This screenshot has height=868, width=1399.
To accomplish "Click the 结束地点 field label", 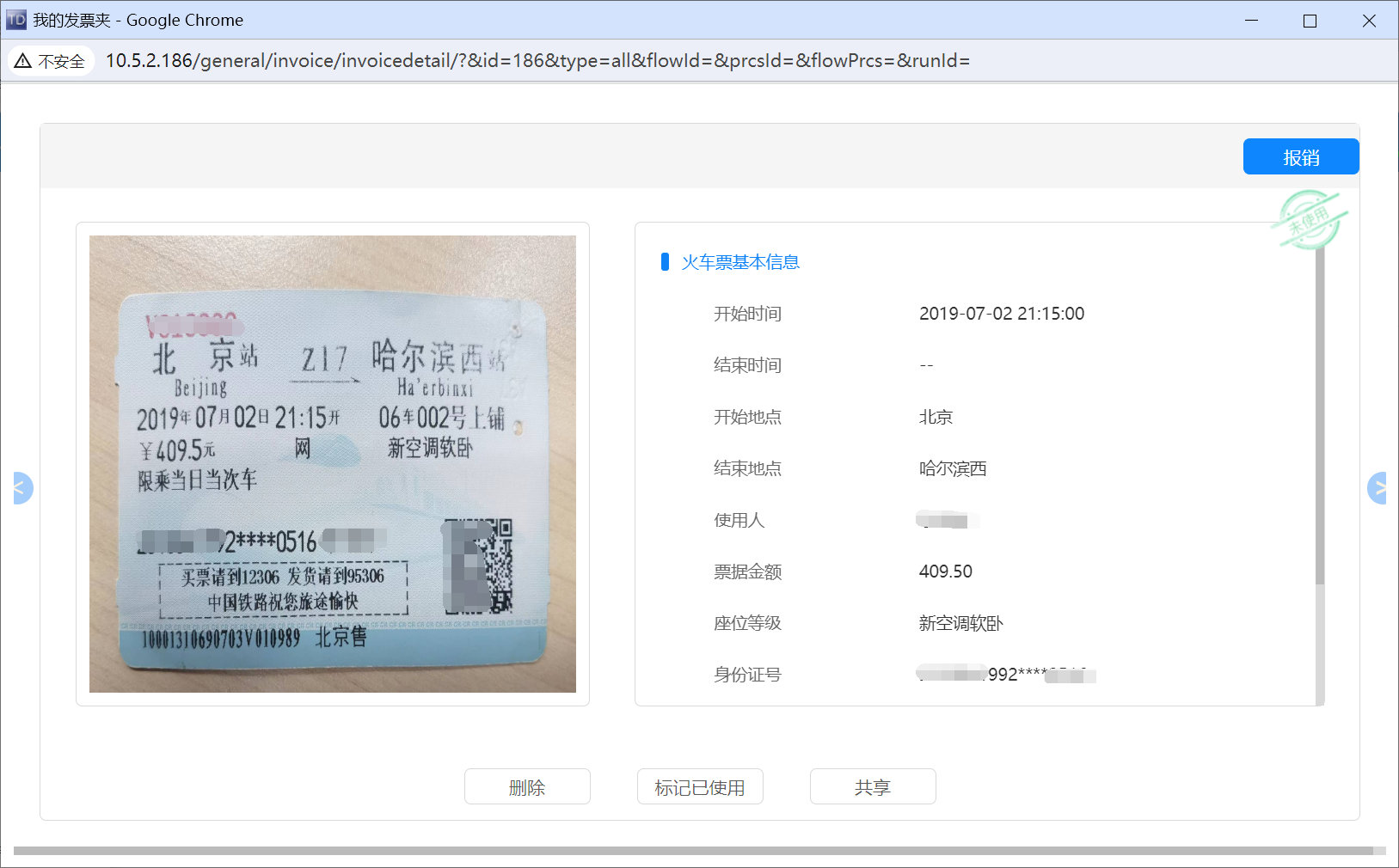I will click(747, 468).
